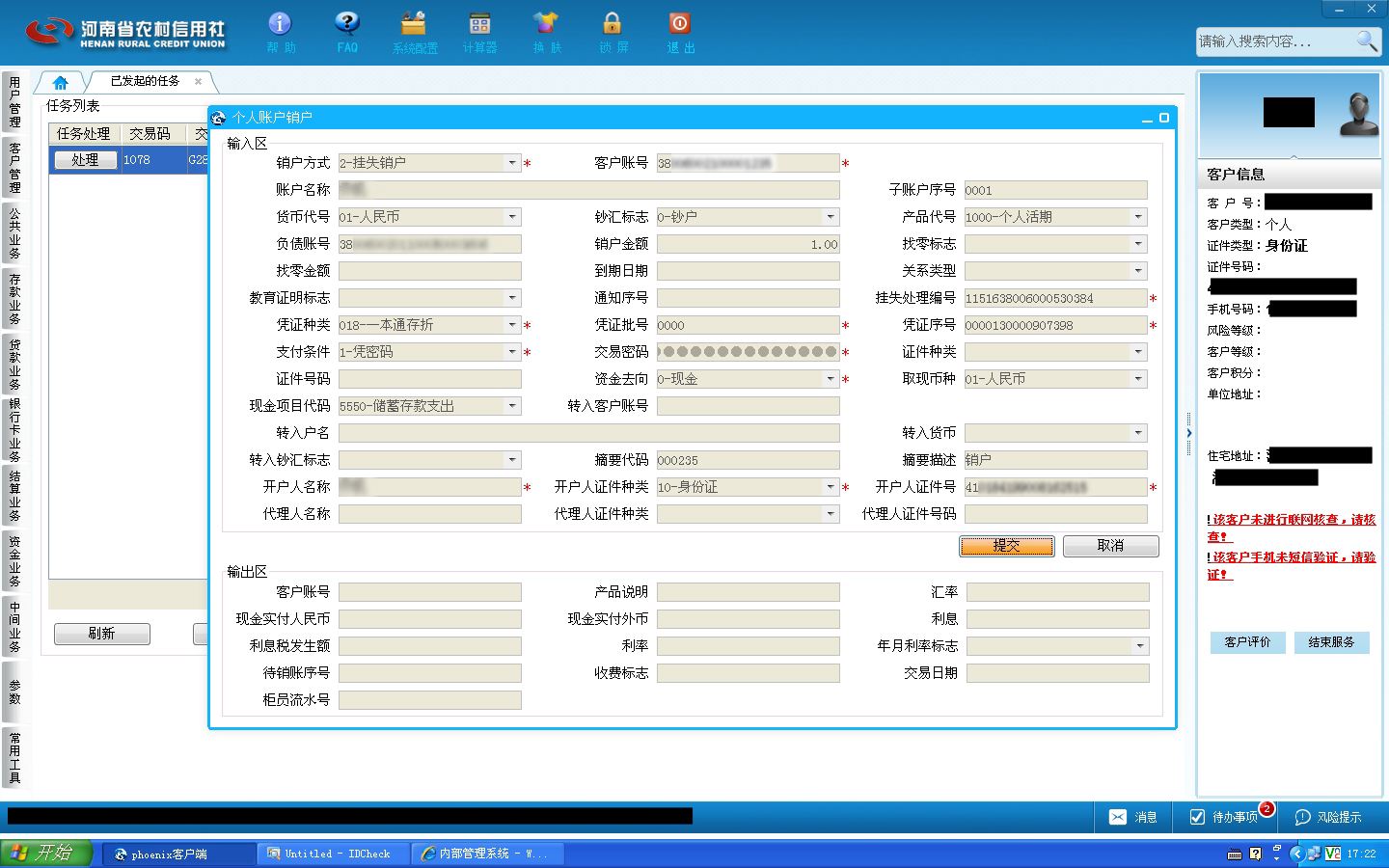Click the 凭证序号 input field
The width and height of the screenshot is (1389, 868).
point(1056,325)
